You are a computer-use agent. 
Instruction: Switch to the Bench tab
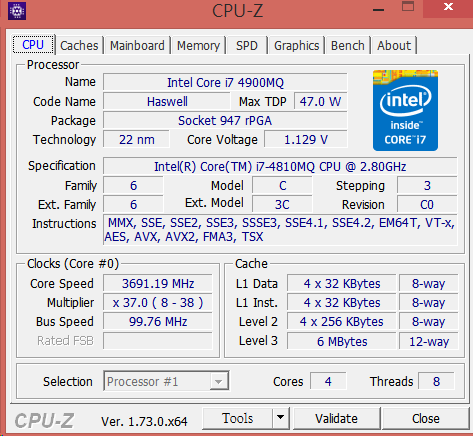click(x=348, y=45)
